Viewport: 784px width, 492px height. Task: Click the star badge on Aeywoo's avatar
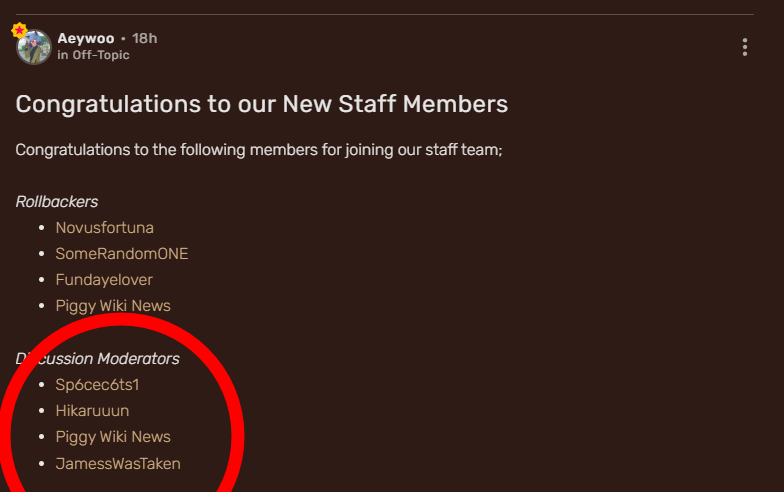(19, 31)
